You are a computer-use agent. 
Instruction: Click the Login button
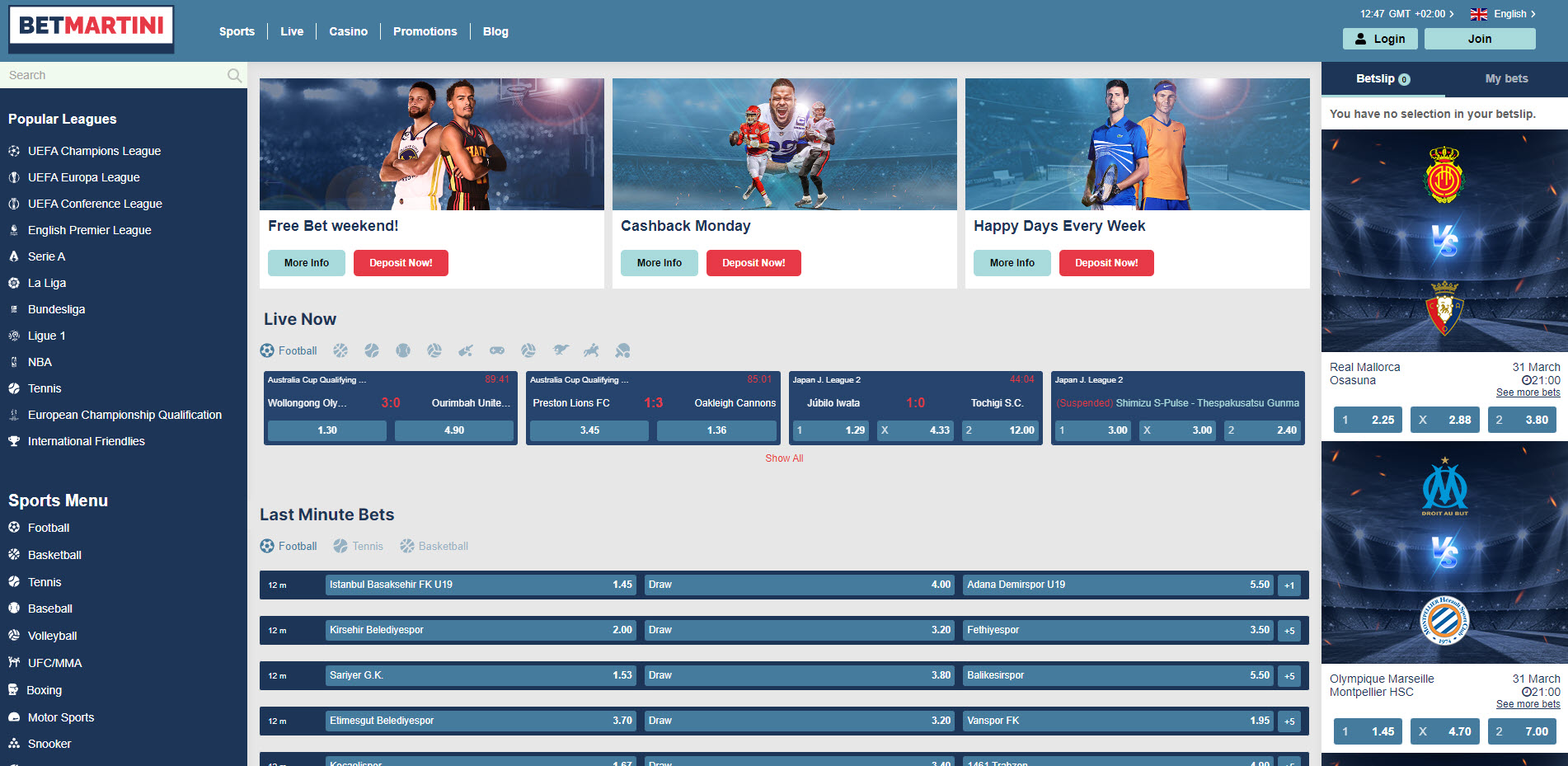tap(1380, 39)
